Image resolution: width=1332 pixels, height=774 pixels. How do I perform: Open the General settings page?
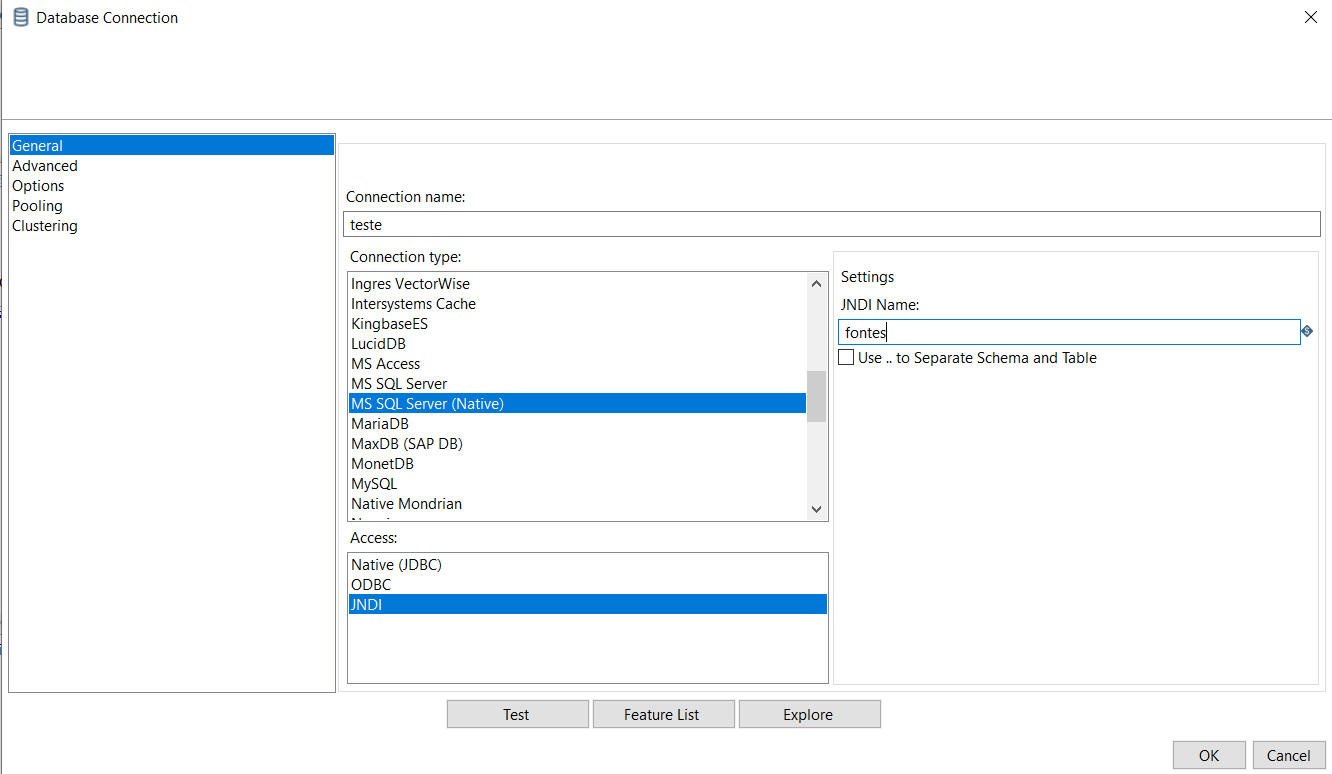tap(172, 145)
